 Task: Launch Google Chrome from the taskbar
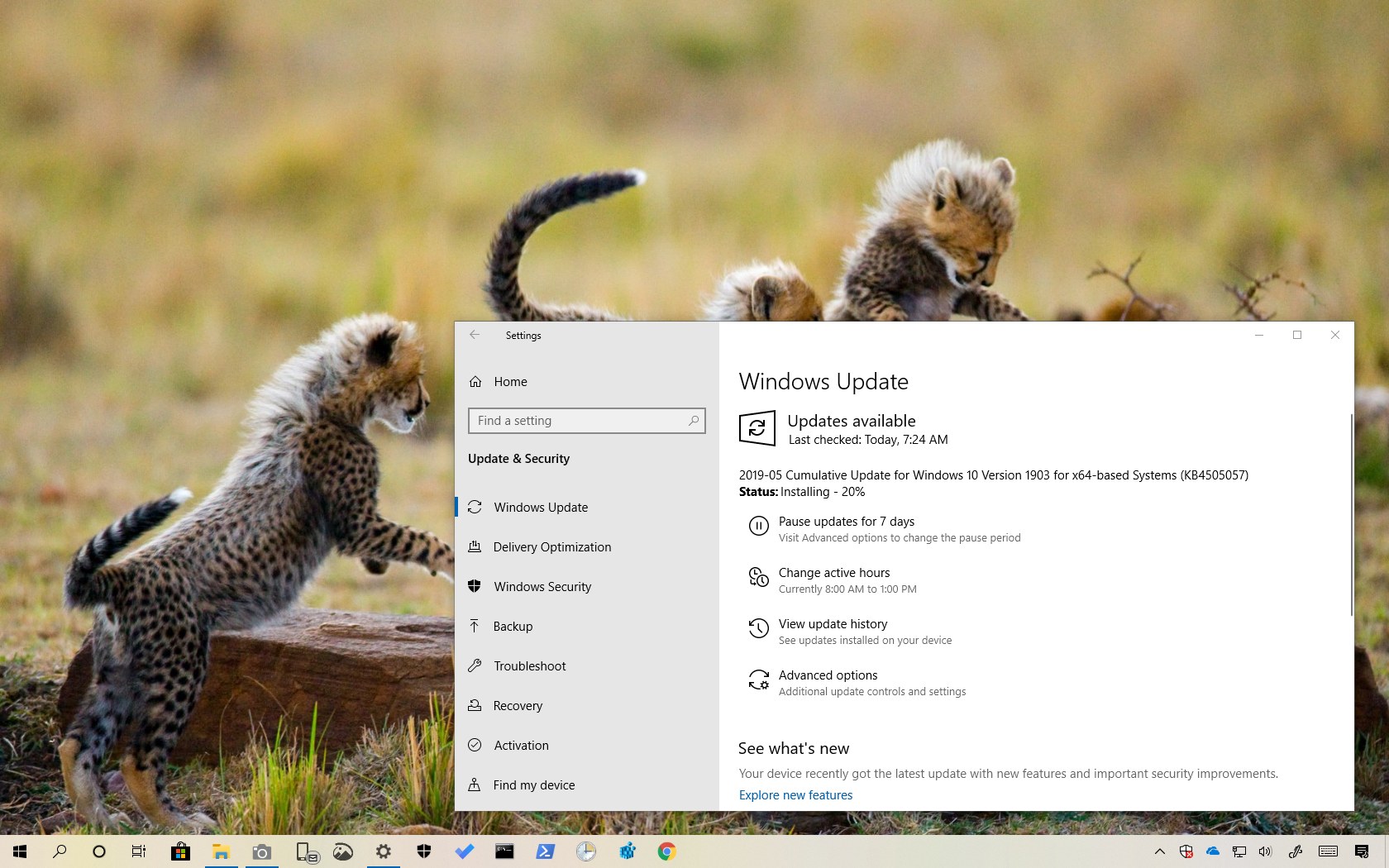pyautogui.click(x=667, y=851)
